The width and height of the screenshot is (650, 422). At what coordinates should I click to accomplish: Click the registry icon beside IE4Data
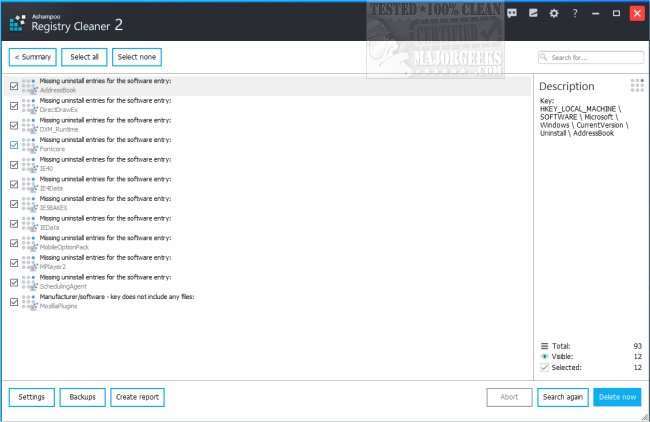click(29, 184)
